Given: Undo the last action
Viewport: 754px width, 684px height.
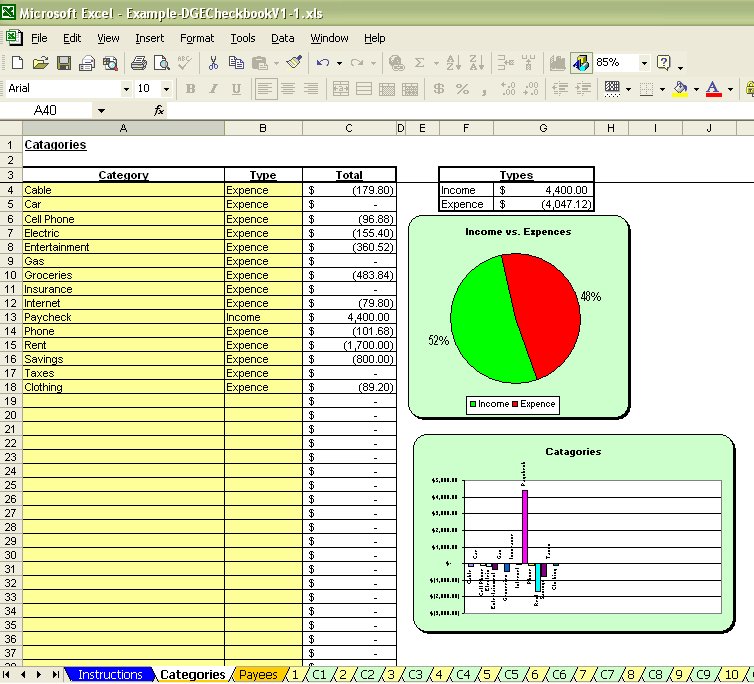Looking at the screenshot, I should tap(323, 63).
